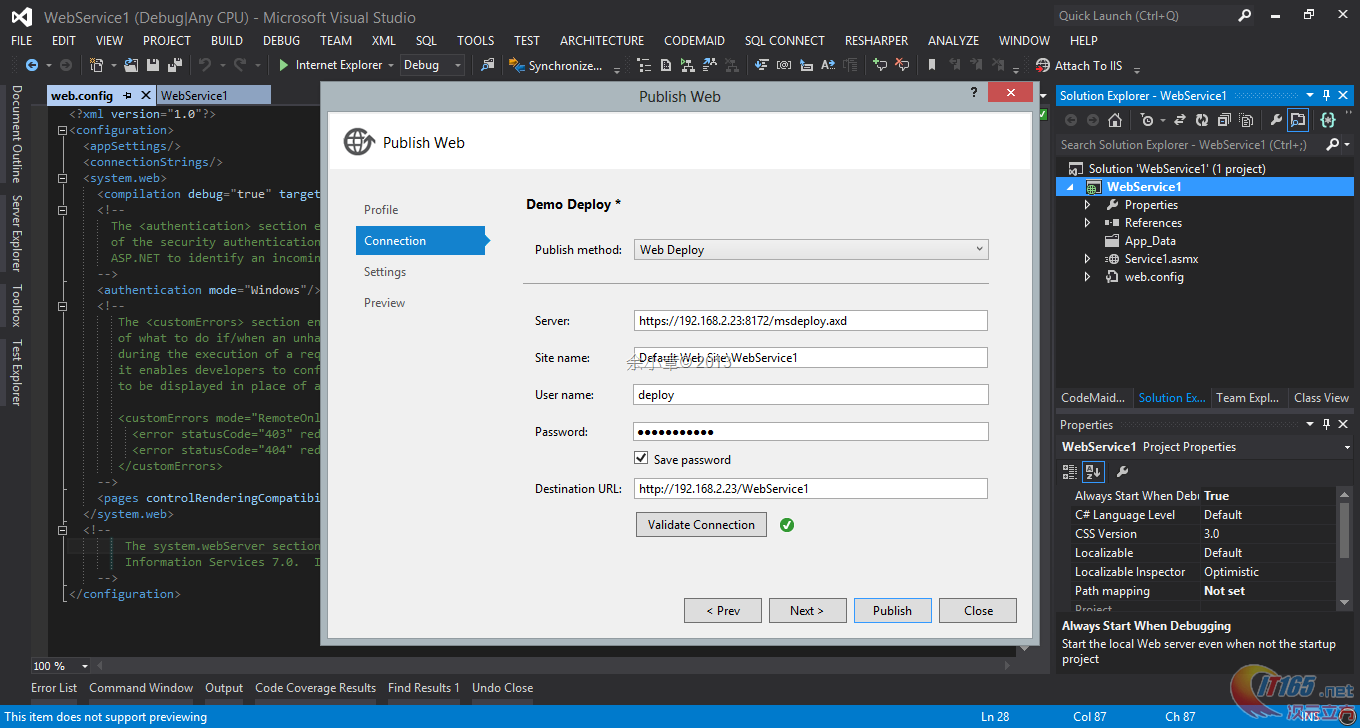Click search magnifier in Solution Explorer
This screenshot has width=1360, height=728.
point(1332,145)
